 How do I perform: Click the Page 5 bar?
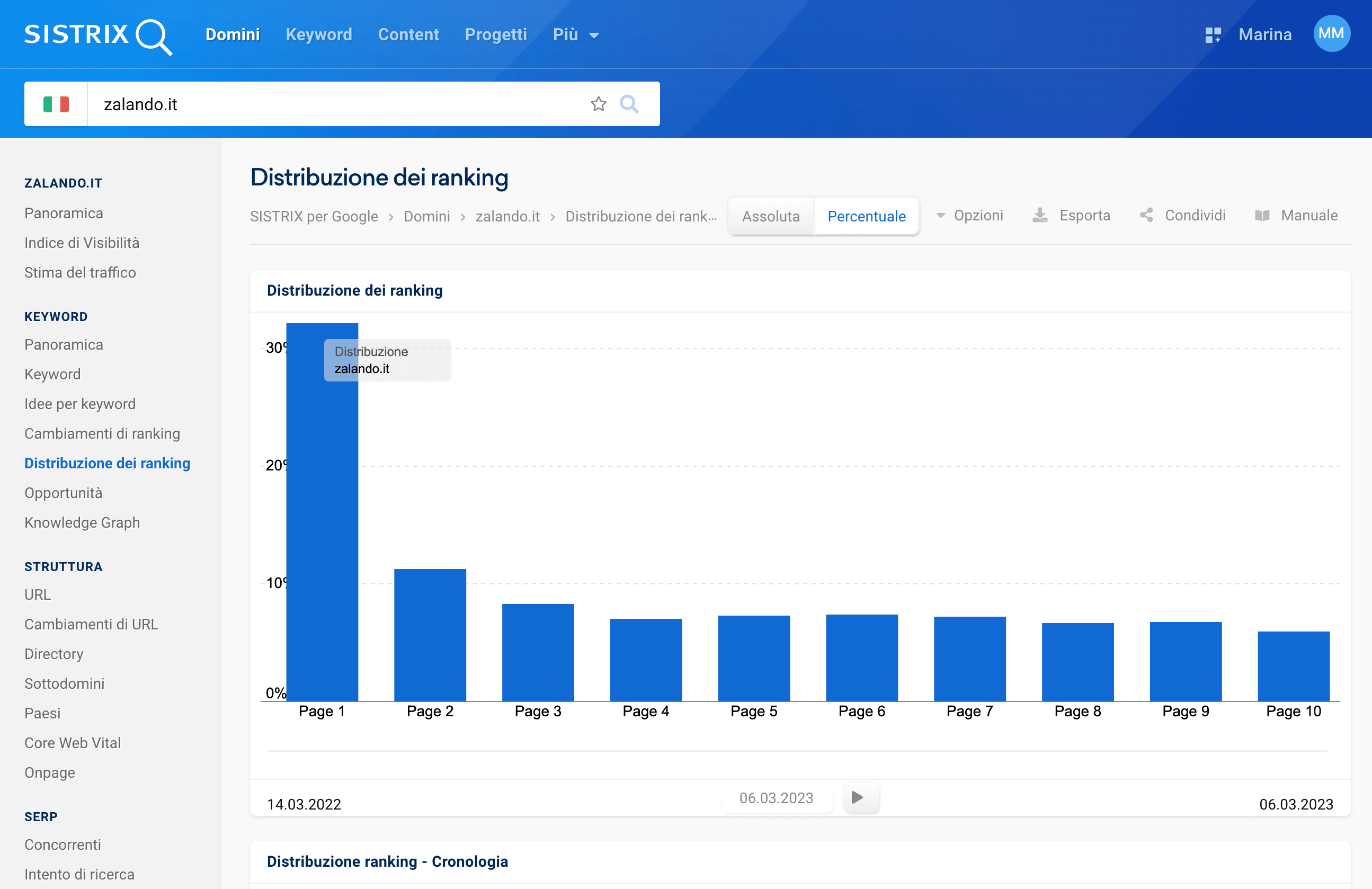click(753, 659)
